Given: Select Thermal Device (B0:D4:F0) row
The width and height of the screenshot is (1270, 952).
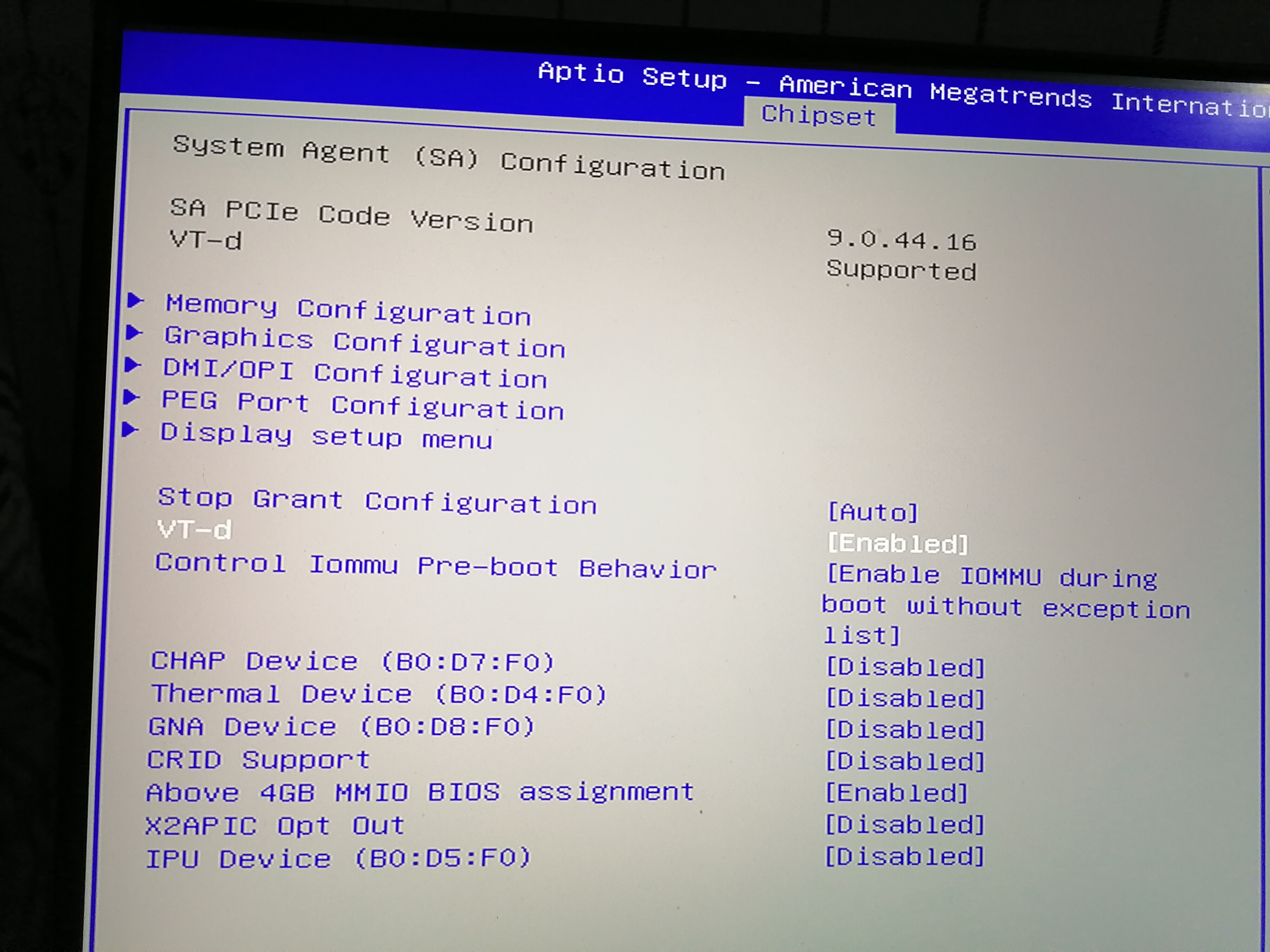Looking at the screenshot, I should (x=378, y=694).
